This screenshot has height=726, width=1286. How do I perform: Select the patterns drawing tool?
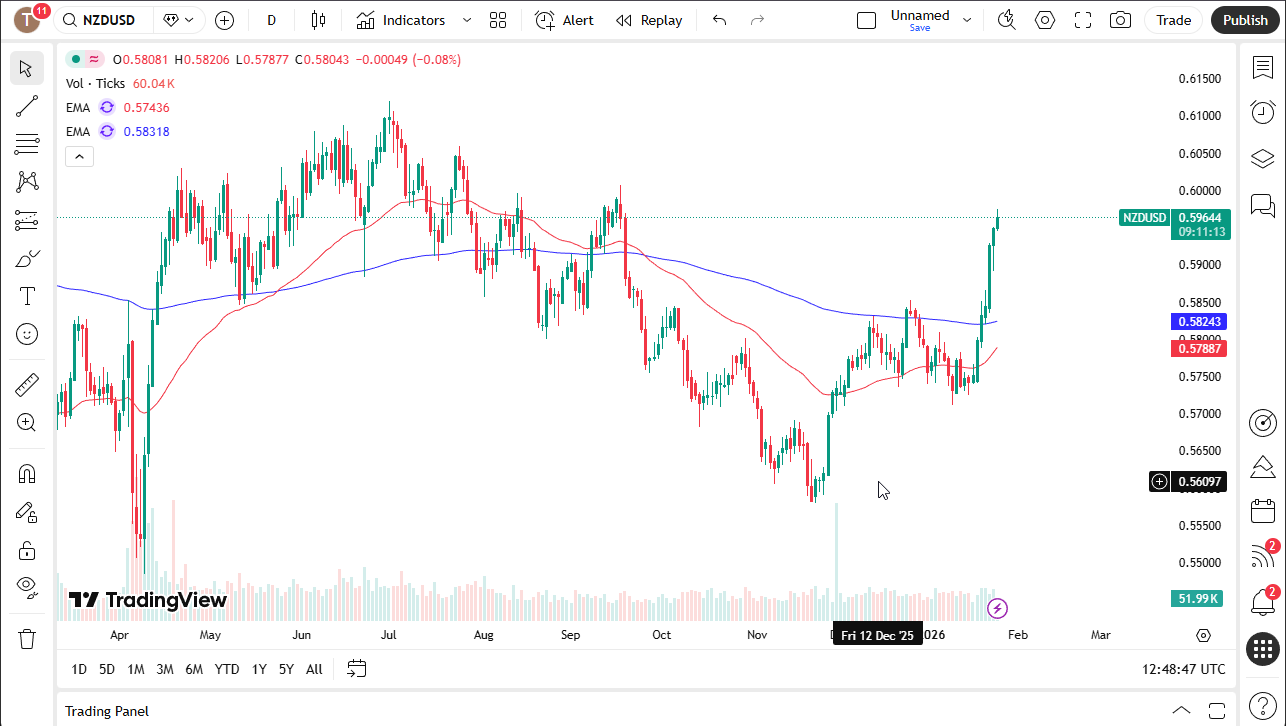(x=27, y=182)
